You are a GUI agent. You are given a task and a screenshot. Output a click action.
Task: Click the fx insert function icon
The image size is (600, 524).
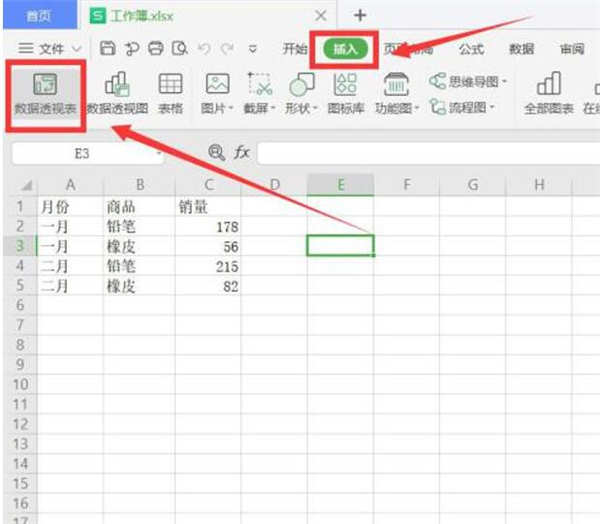(241, 152)
